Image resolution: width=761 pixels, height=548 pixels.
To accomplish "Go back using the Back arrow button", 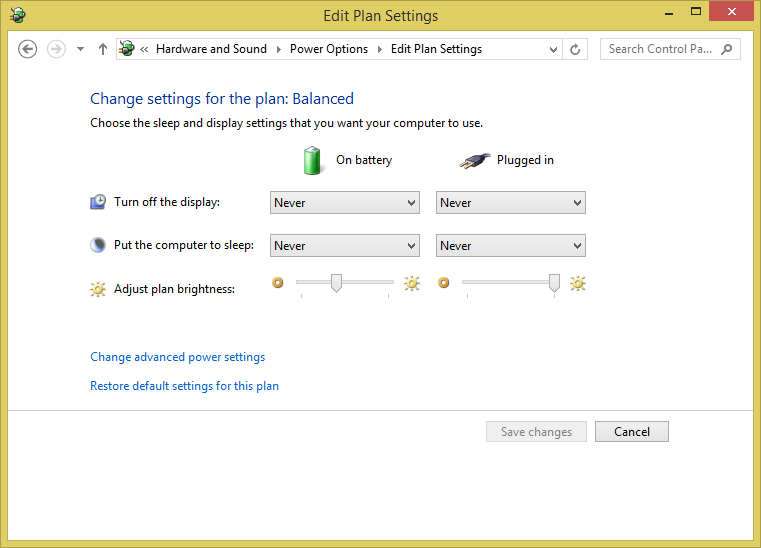I will [x=28, y=49].
